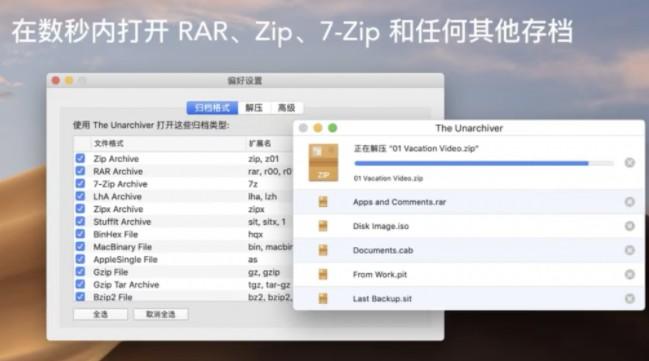Disable the Gzip Tar Archive format
The height and width of the screenshot is (361, 649).
click(80, 284)
